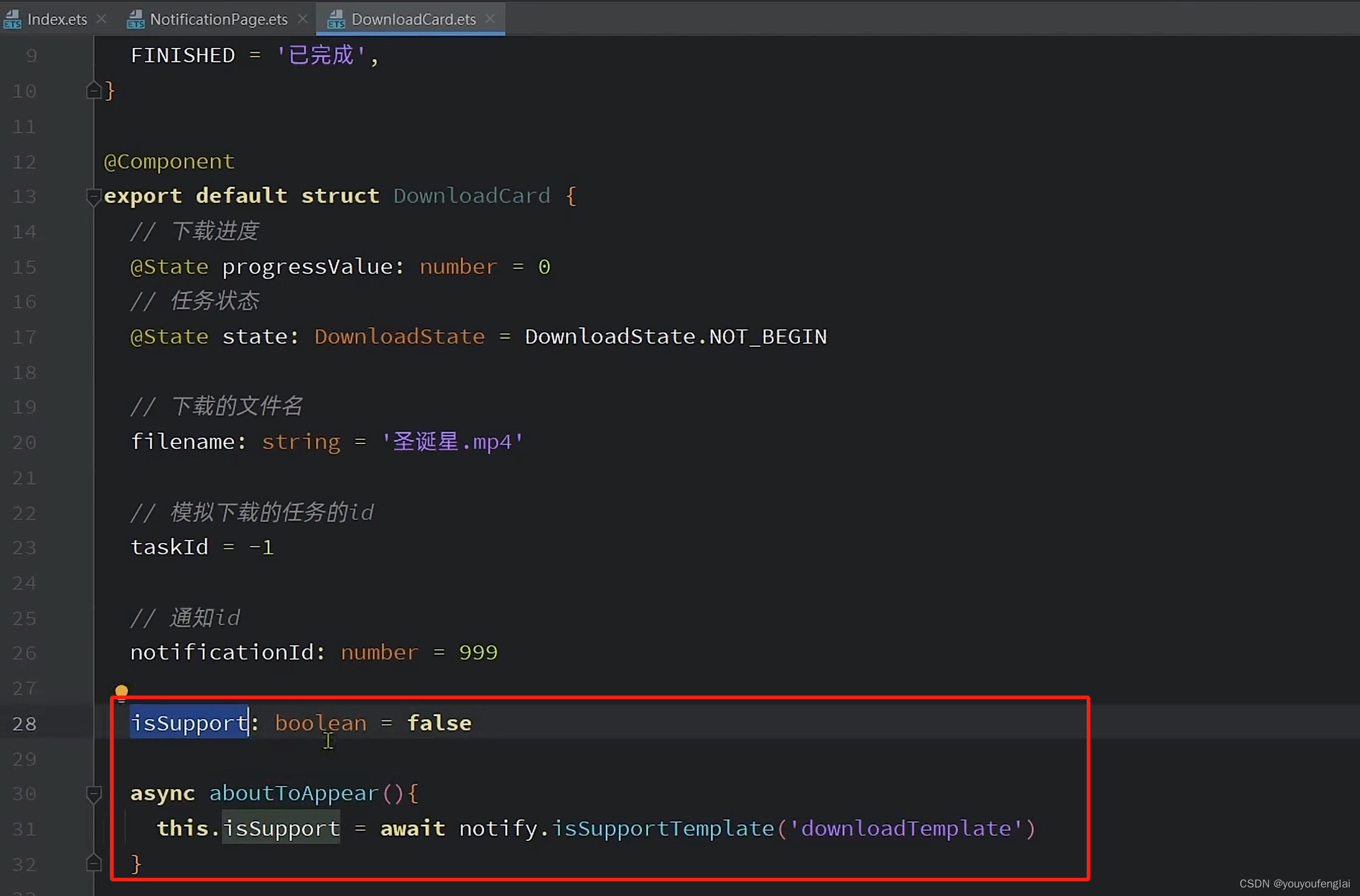This screenshot has width=1360, height=896.
Task: Close the Index.ets tab
Action: [102, 19]
